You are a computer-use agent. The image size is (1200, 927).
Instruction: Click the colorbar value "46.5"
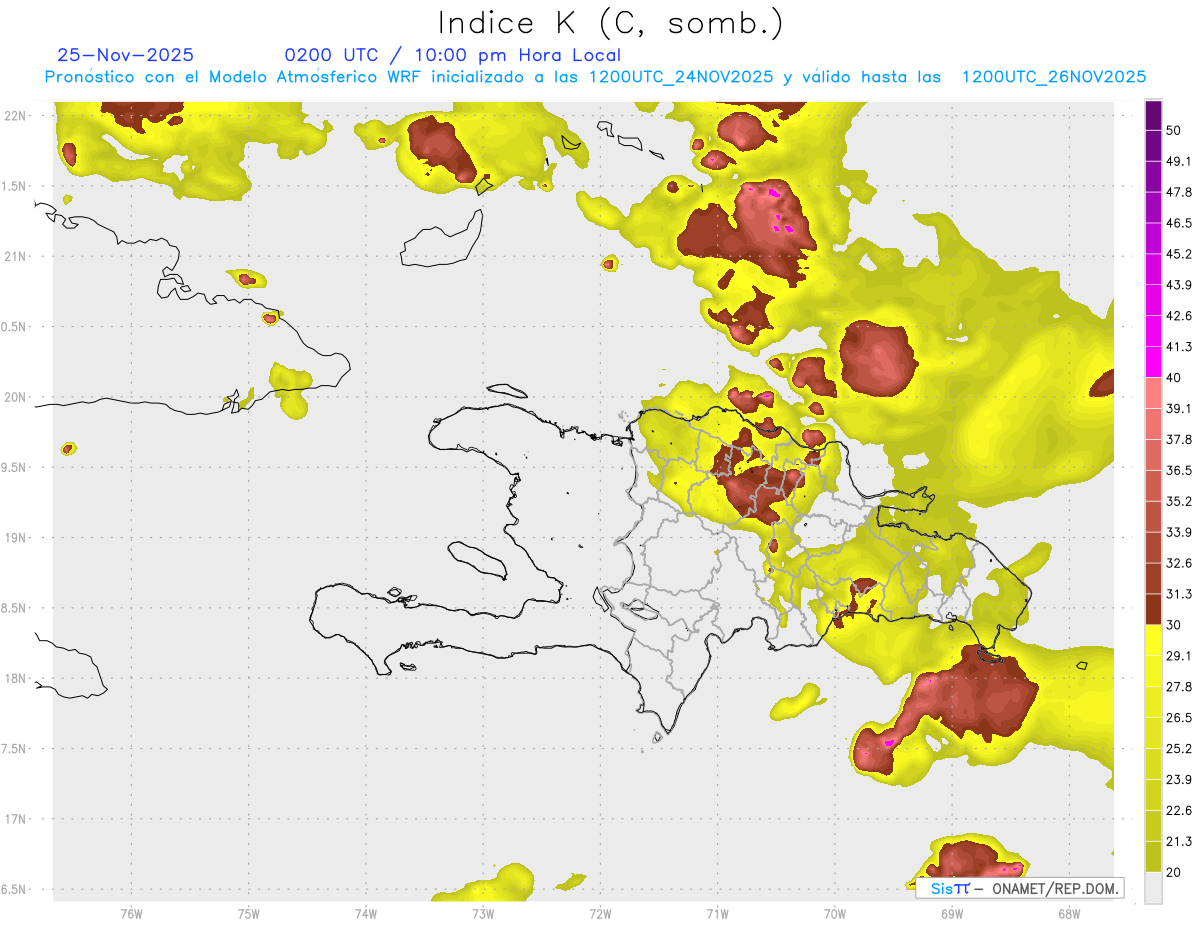pyautogui.click(x=1179, y=223)
